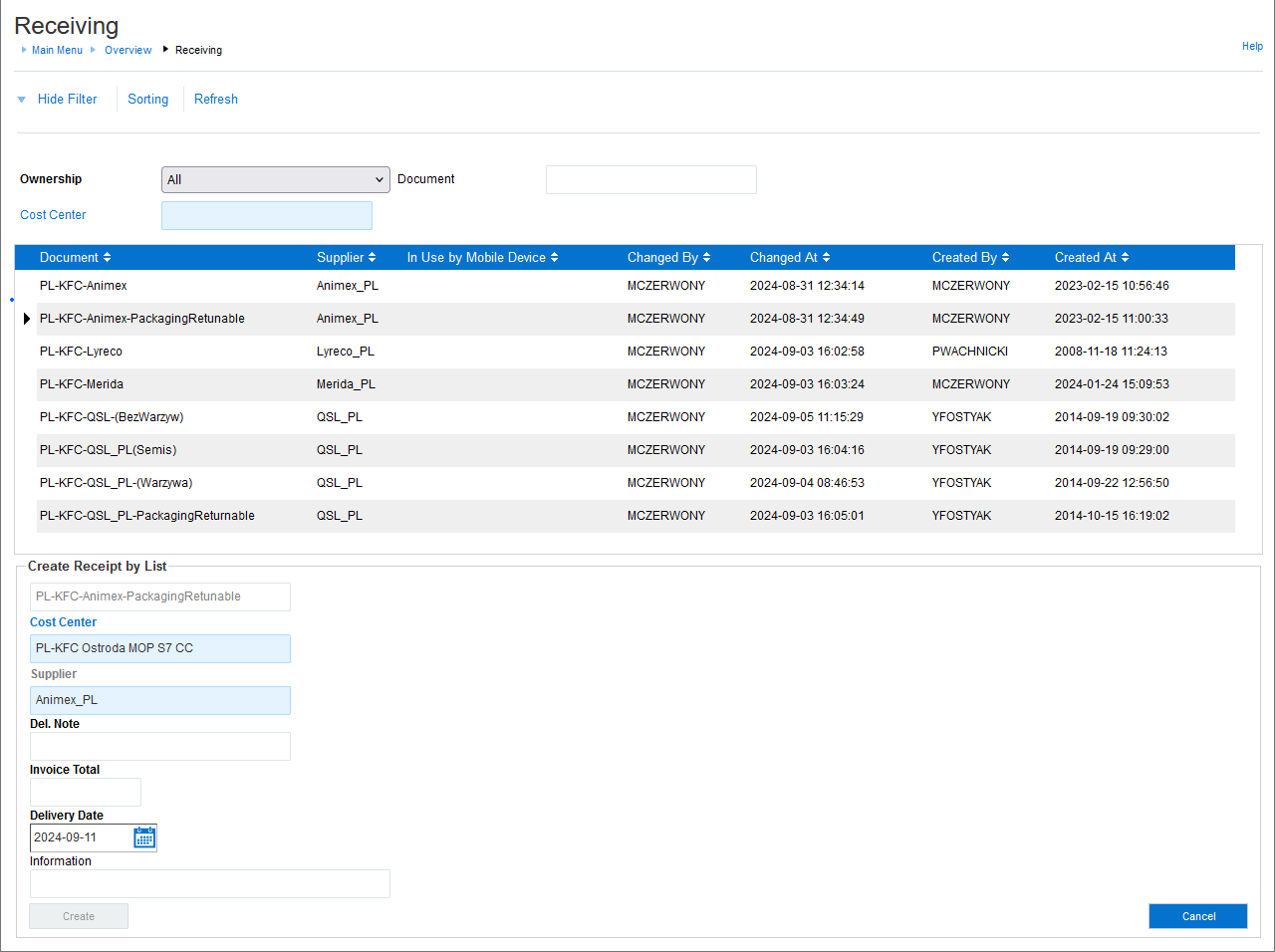Click the Del. Note input field
Screen dimensions: 1275x952
(159, 746)
